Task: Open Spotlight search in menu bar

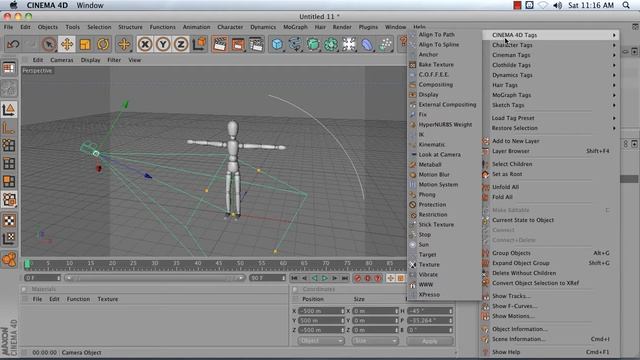Action: tap(626, 5)
